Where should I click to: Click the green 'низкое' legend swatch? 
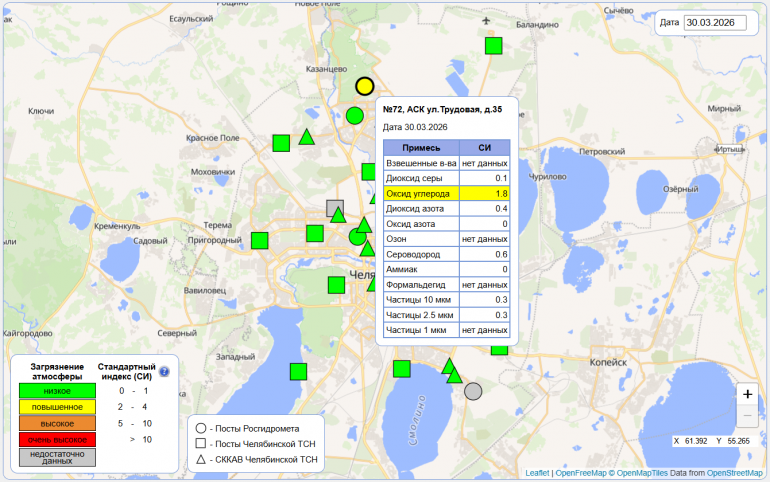click(56, 391)
